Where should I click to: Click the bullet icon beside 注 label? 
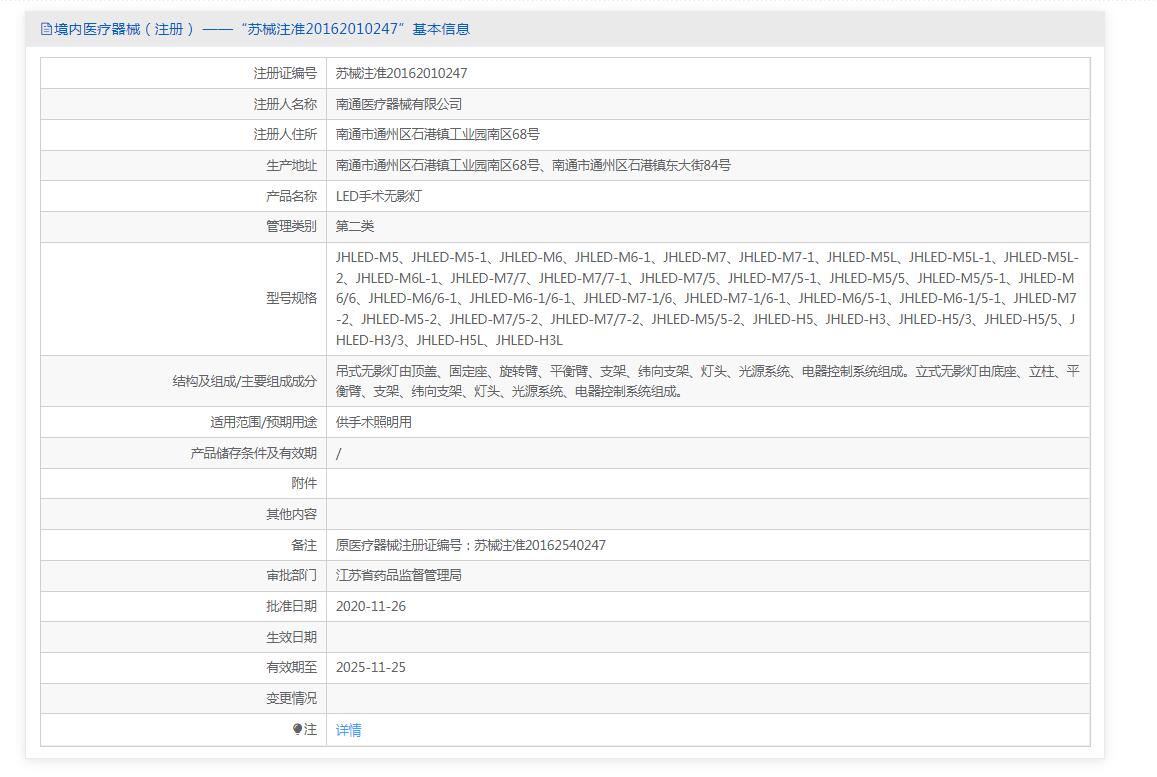pos(297,729)
